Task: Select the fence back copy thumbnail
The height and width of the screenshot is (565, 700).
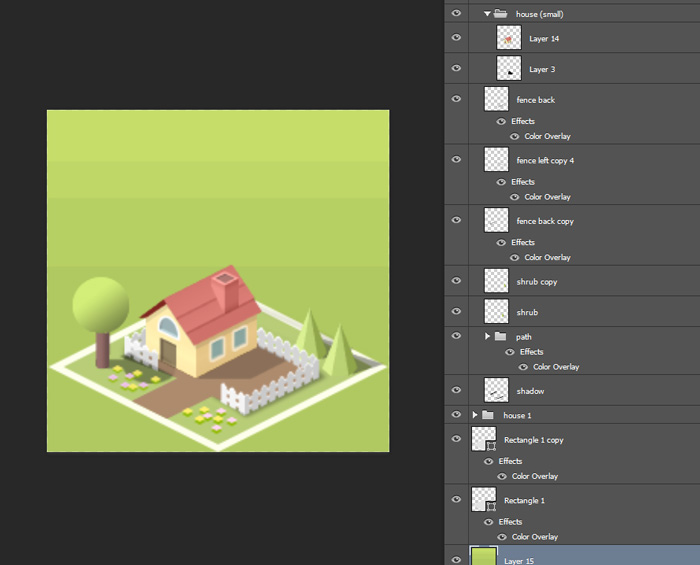Action: [x=496, y=220]
